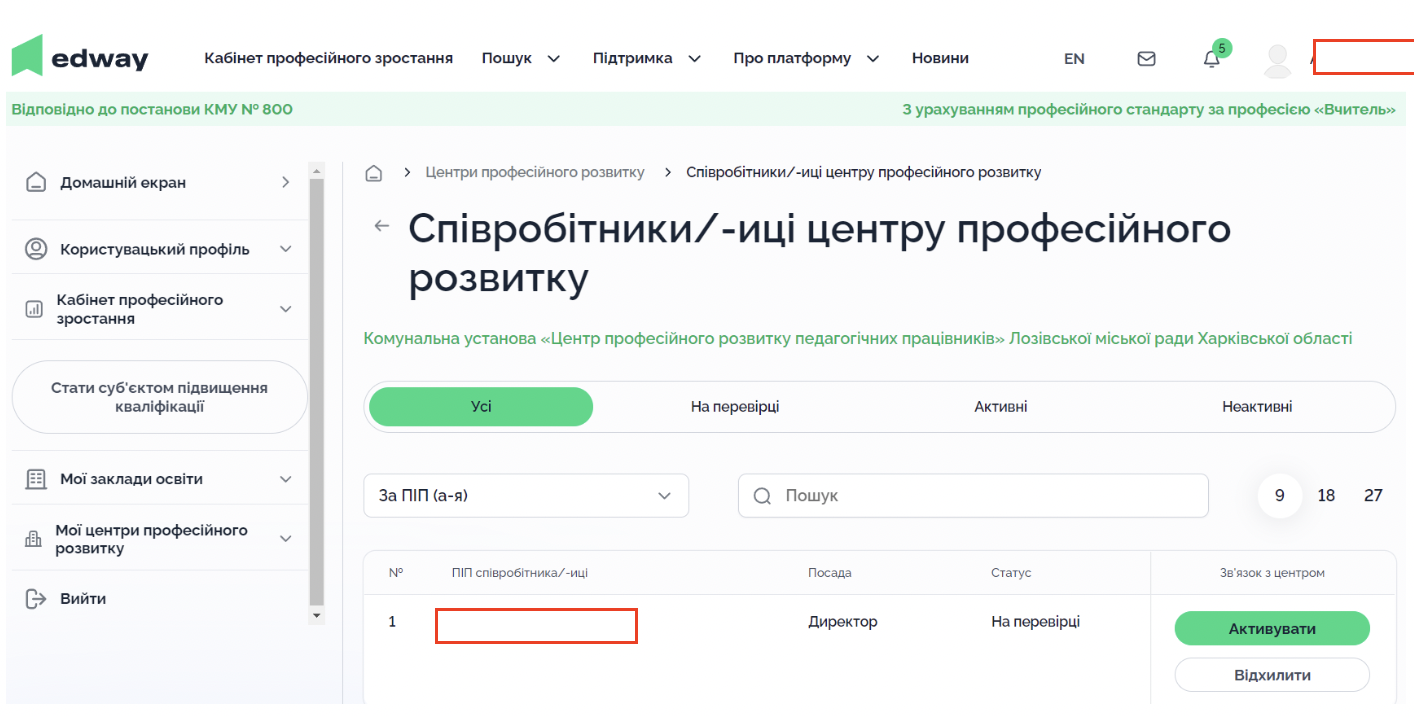Select the Усі filter tab

(481, 407)
